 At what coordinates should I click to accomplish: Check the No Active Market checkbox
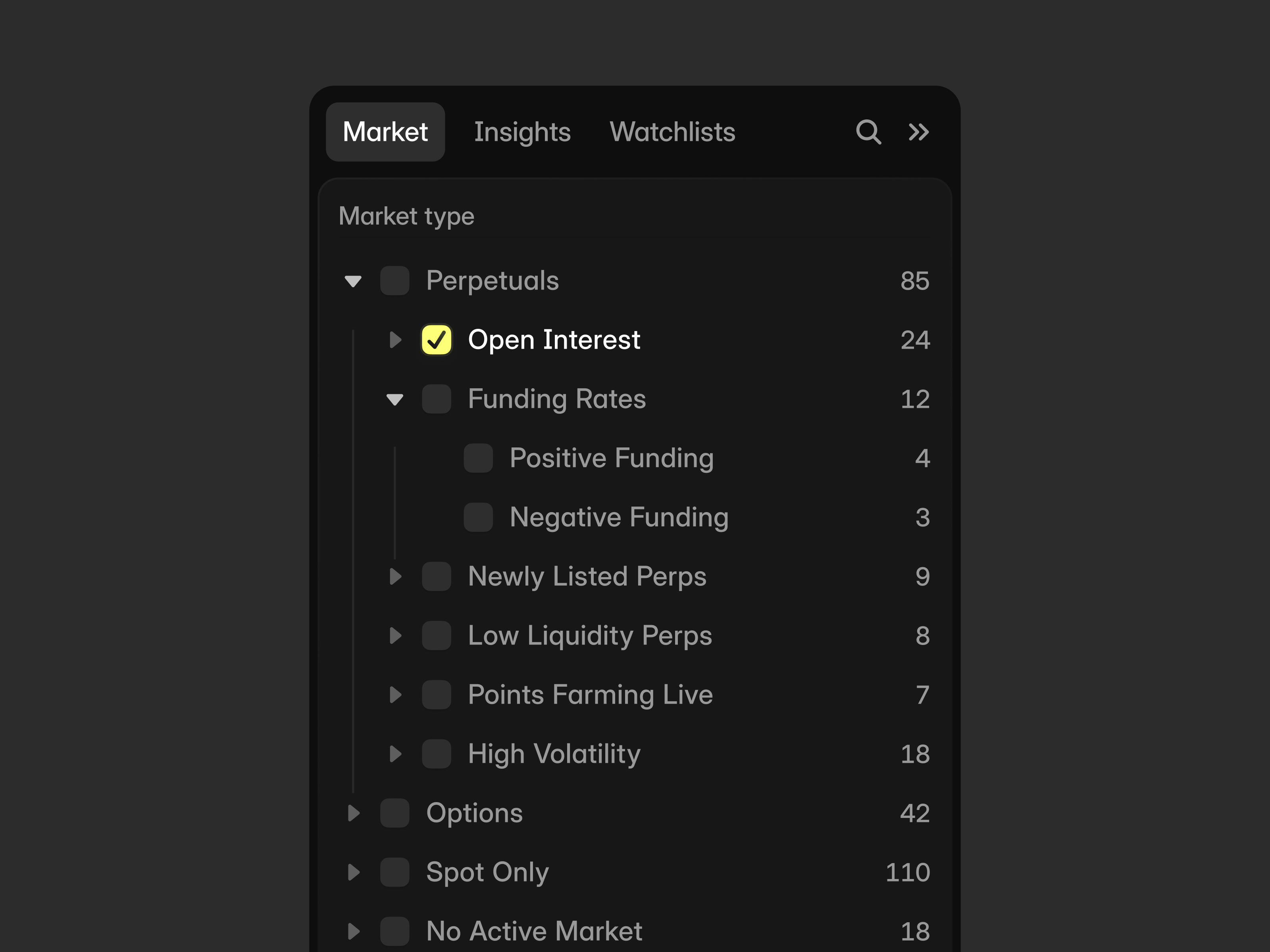394,931
